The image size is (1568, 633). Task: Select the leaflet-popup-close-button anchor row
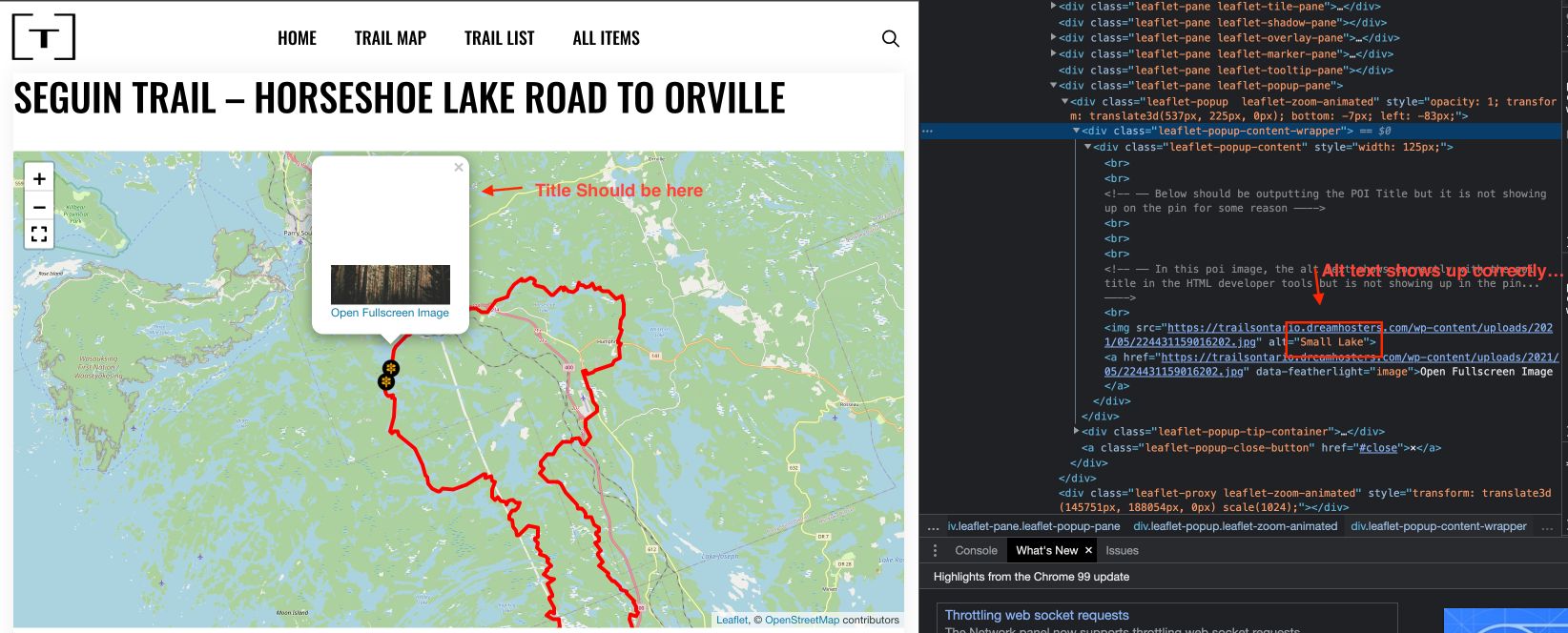click(1261, 447)
